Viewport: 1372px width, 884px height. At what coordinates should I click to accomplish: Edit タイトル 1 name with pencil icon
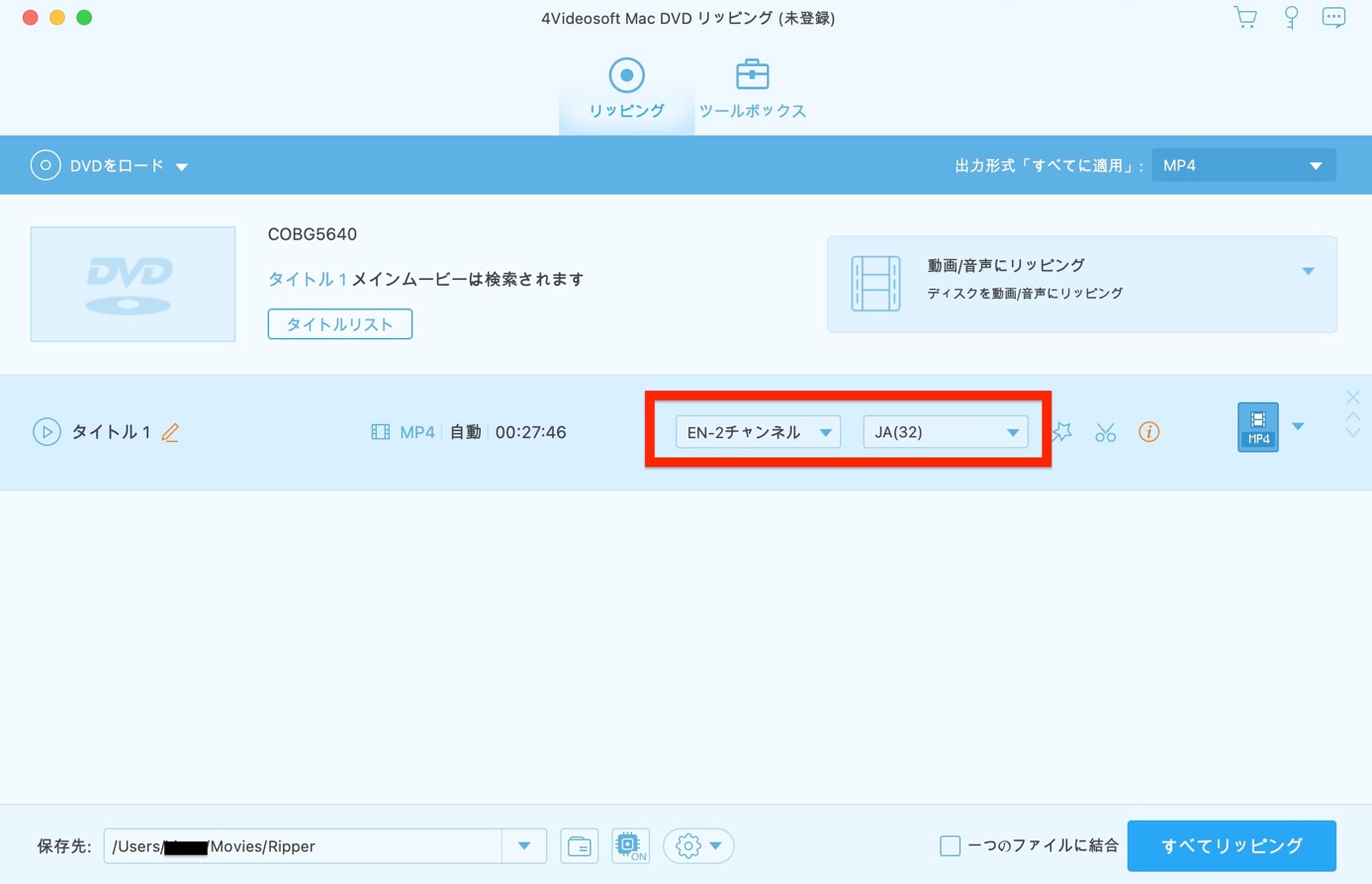171,432
